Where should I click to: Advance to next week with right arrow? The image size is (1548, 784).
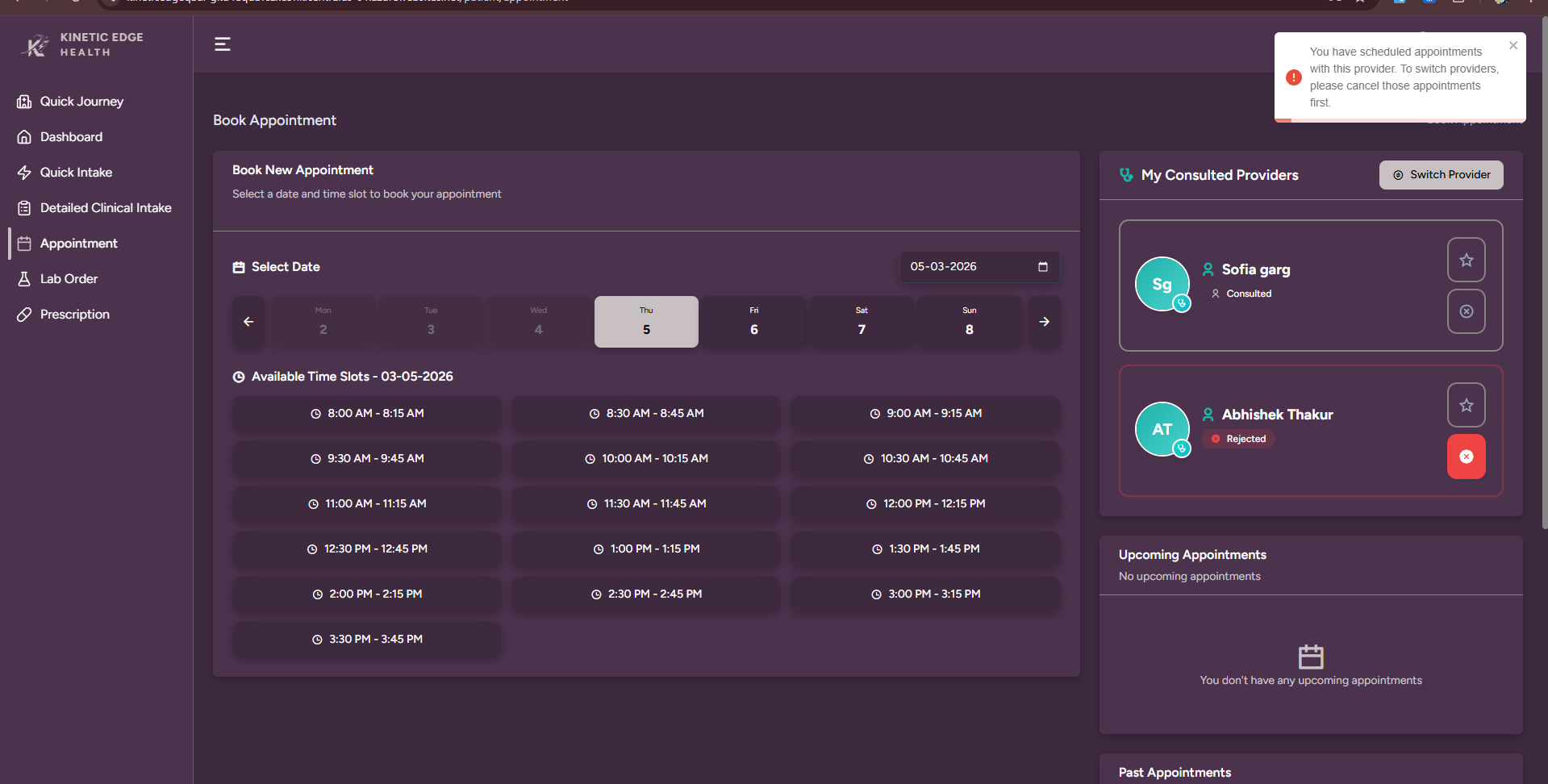[x=1044, y=322]
